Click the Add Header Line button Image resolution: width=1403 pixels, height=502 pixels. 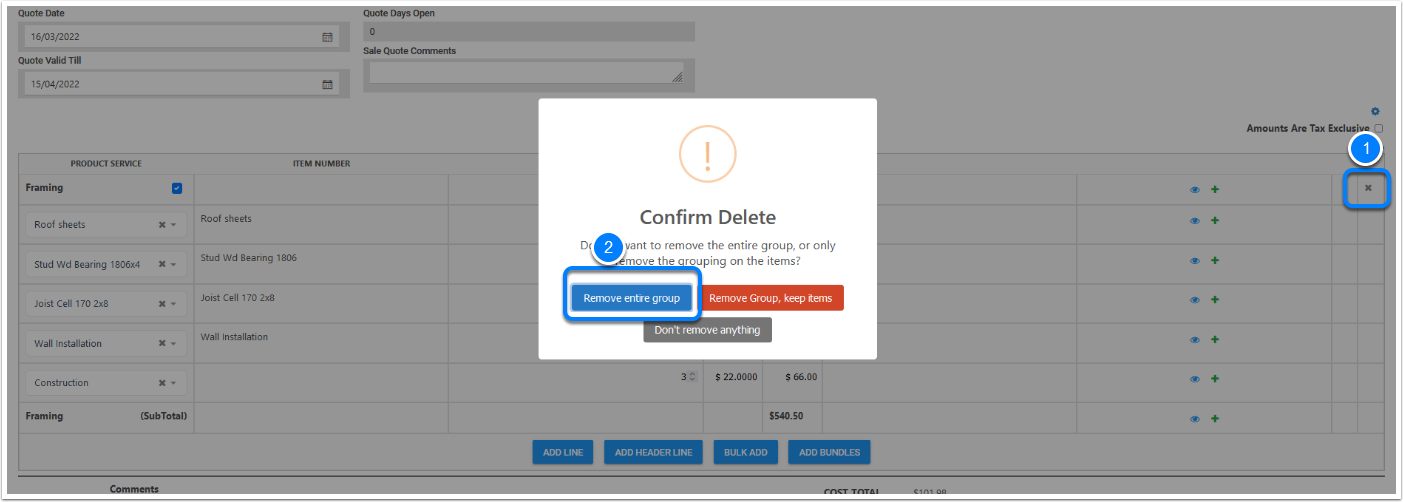coord(653,452)
